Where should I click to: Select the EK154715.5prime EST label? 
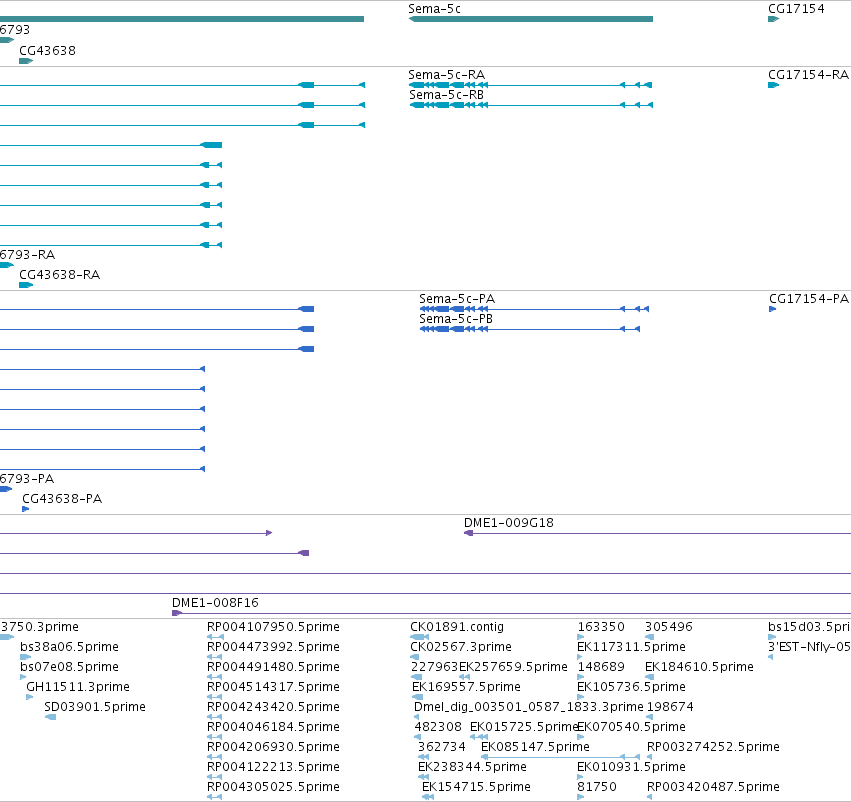(x=476, y=787)
